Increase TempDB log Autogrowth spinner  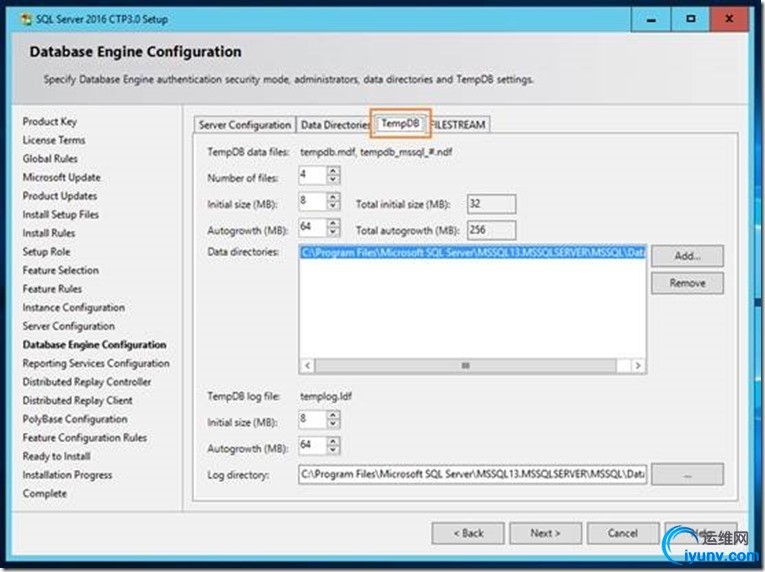click(333, 441)
